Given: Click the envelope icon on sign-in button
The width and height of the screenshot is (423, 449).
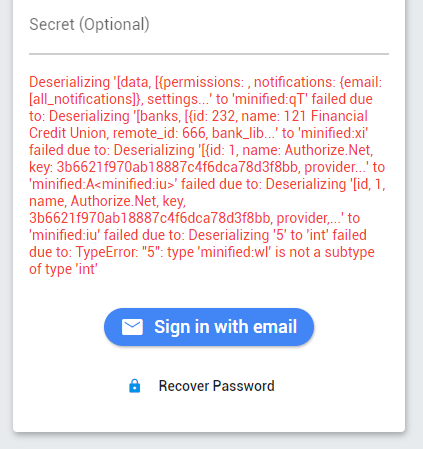Looking at the screenshot, I should (132, 327).
